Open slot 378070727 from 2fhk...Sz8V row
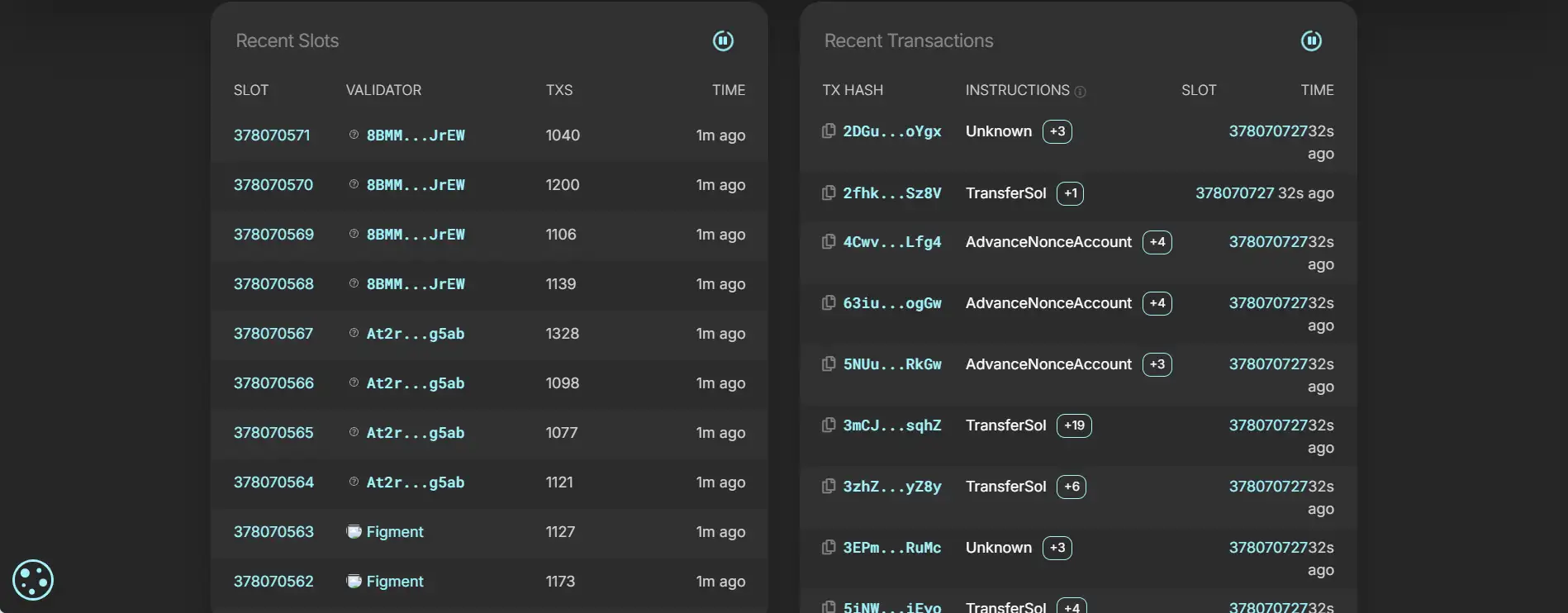The height and width of the screenshot is (613, 1568). 1234,193
